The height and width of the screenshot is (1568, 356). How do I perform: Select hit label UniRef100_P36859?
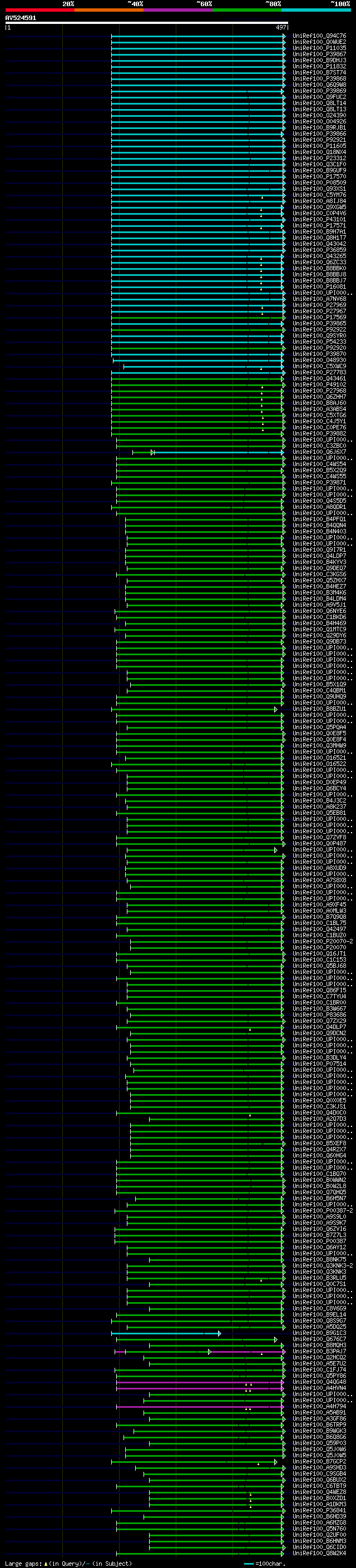point(319,250)
